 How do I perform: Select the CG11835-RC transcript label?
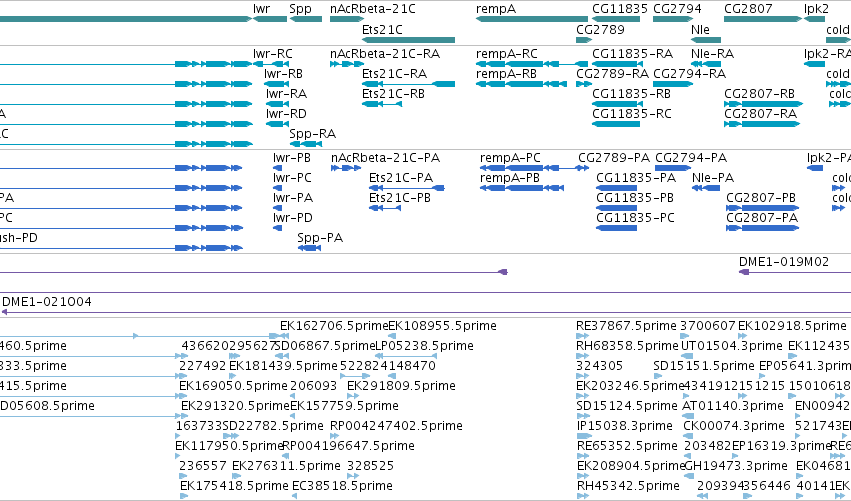tap(632, 114)
